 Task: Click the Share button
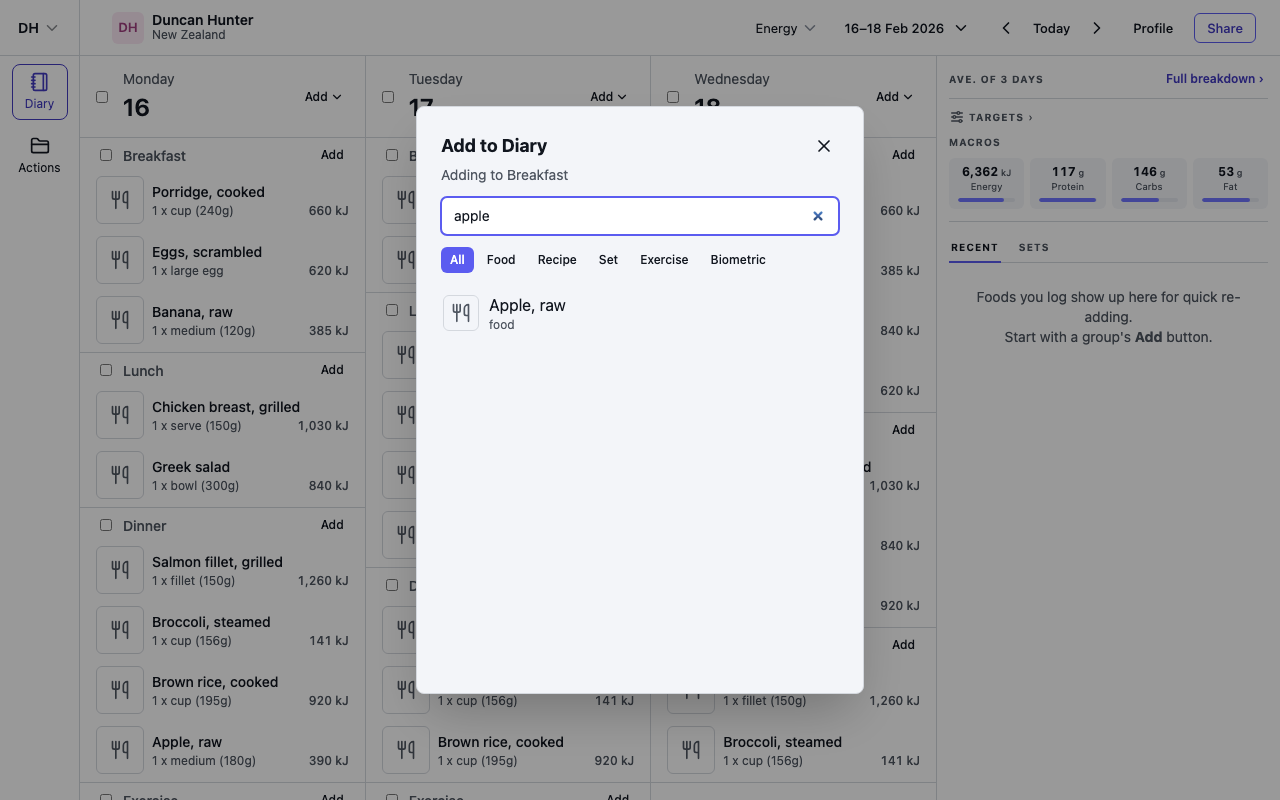(x=1225, y=28)
